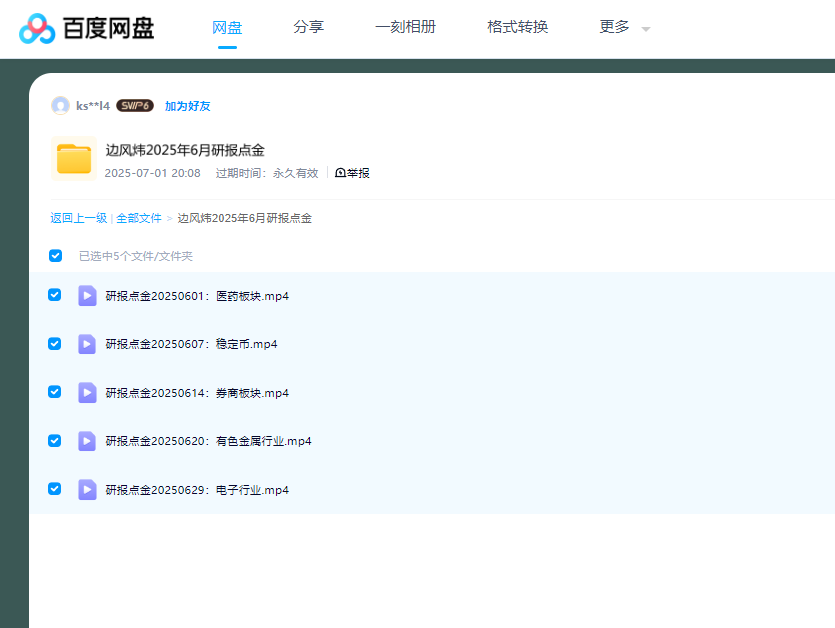Viewport: 835px width, 628px height.
Task: Open the 格式转换 menu item
Action: point(516,28)
